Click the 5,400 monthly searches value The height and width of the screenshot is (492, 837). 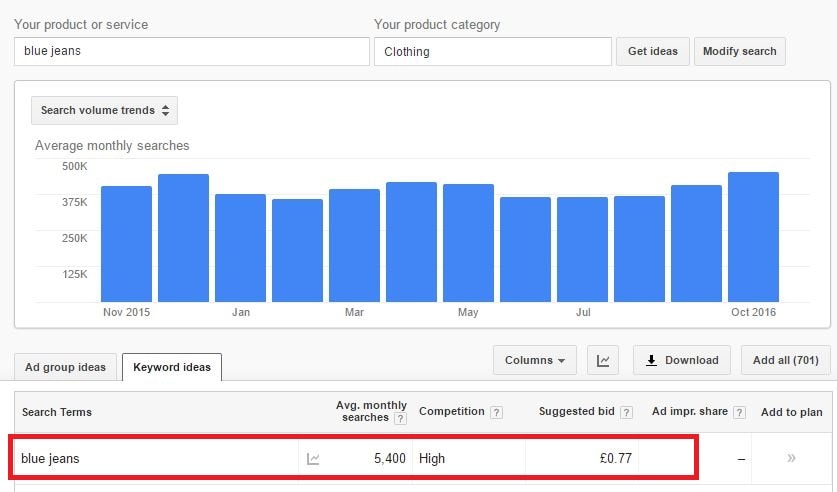[x=390, y=458]
